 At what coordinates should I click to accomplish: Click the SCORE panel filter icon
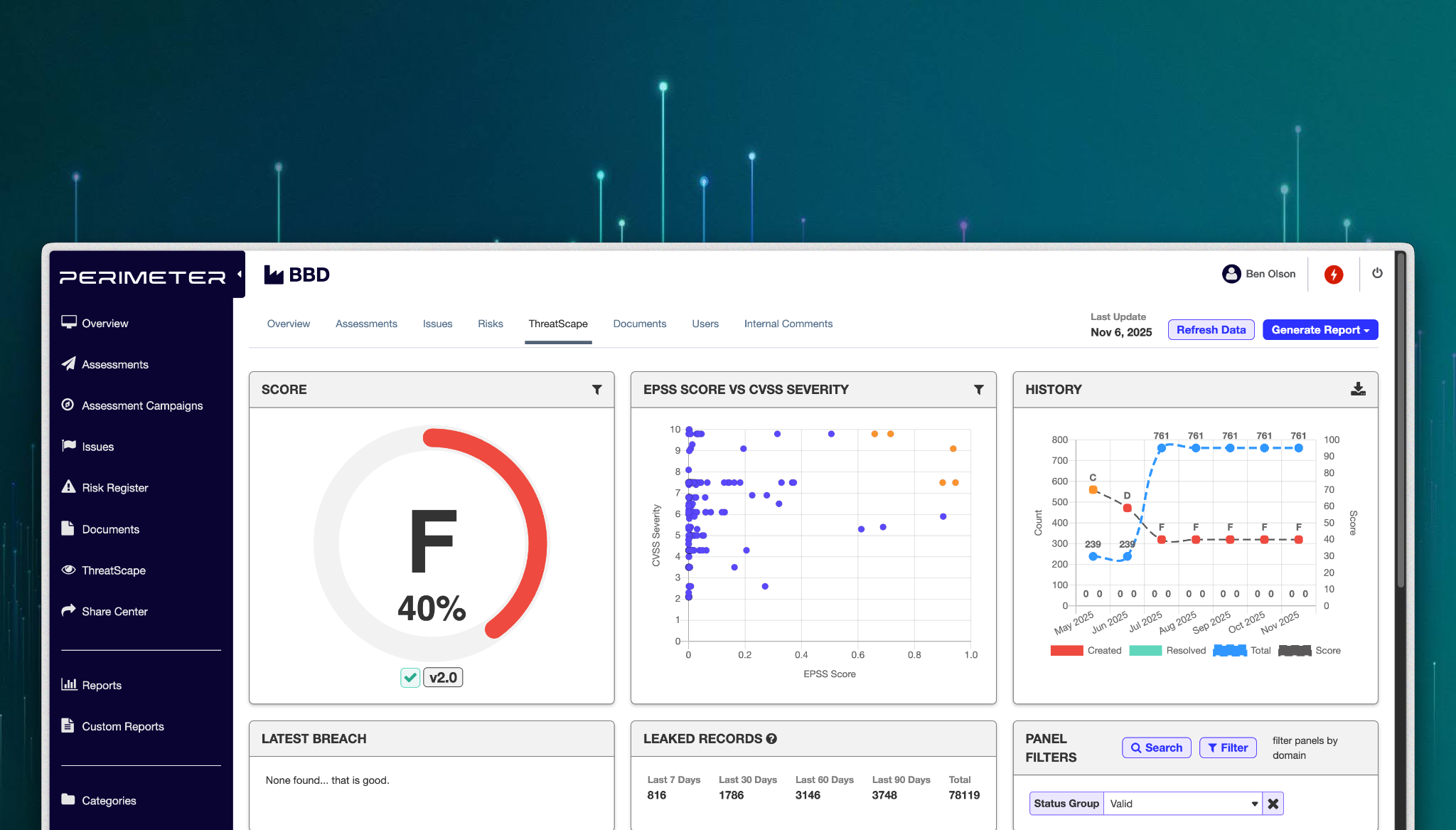597,390
